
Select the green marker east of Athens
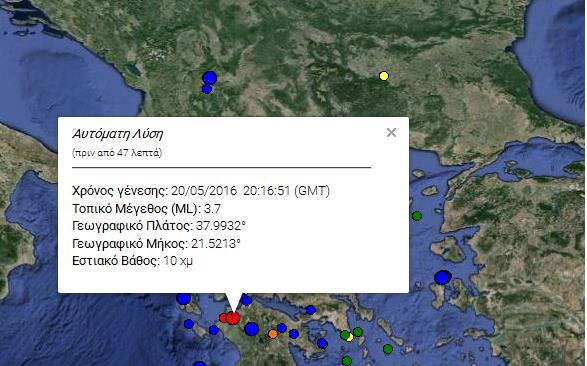click(358, 332)
